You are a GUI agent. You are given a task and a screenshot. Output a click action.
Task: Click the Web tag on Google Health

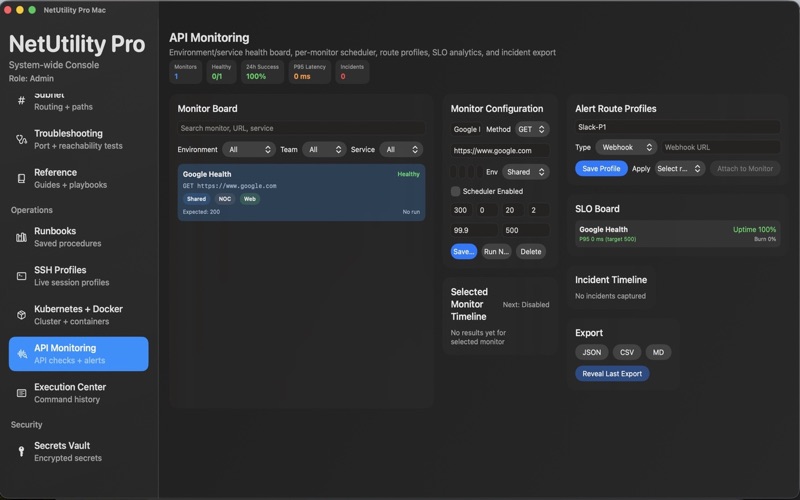click(x=249, y=199)
